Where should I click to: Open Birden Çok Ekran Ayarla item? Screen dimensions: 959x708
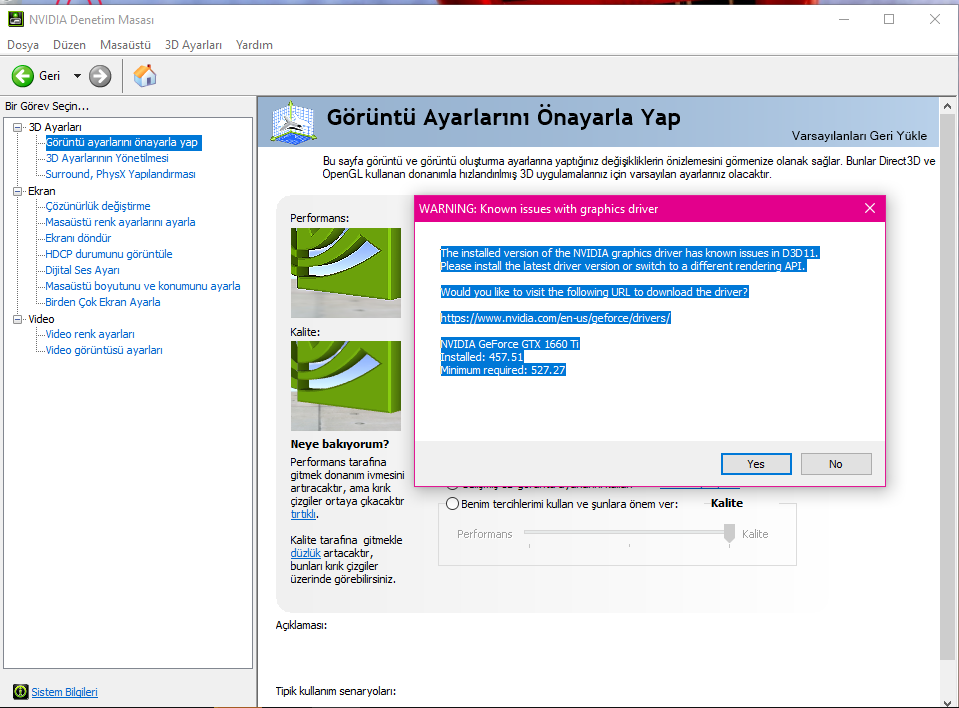pos(103,302)
